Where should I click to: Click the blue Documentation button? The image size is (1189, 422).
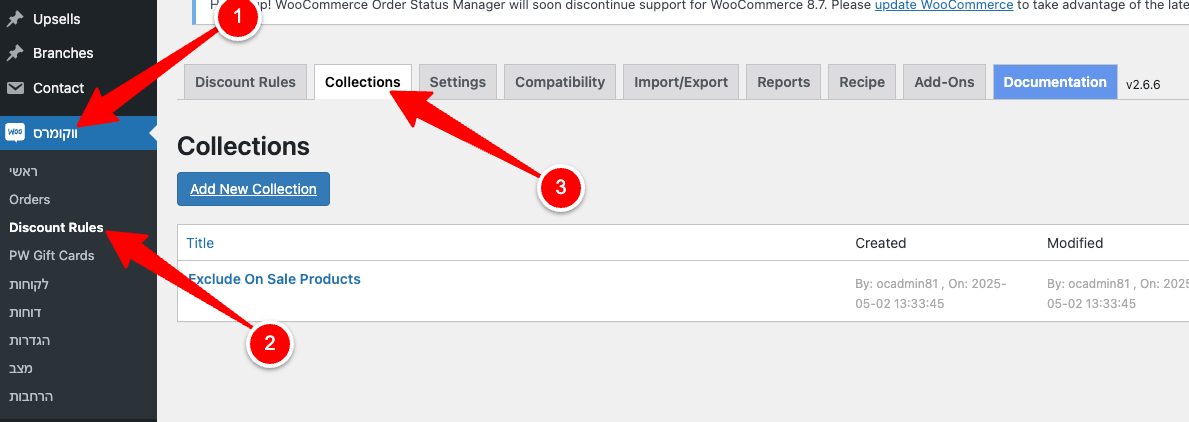1055,82
